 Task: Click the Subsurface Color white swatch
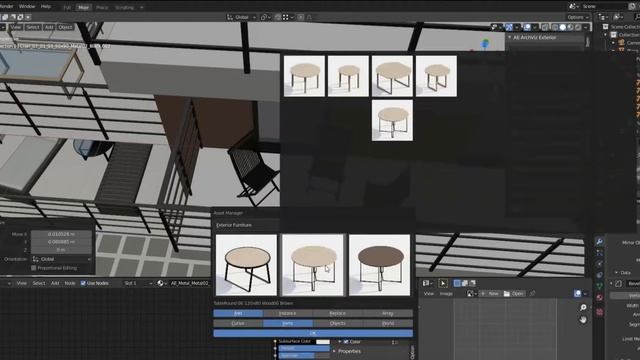[322, 342]
